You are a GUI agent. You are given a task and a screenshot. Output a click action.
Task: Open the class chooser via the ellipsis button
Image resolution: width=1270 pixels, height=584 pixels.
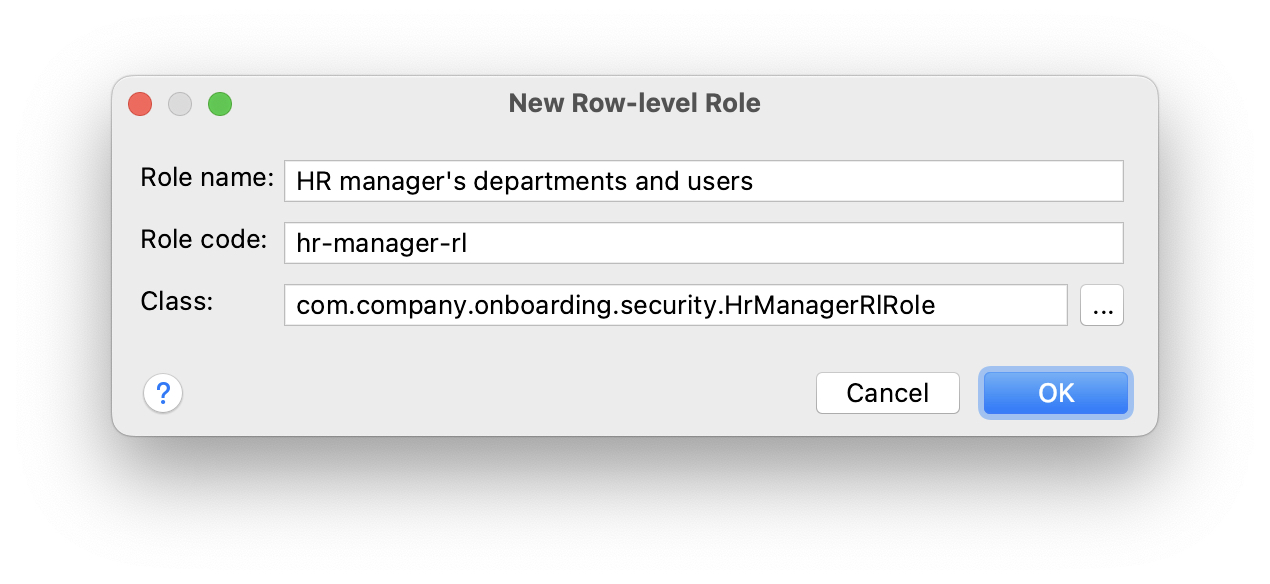coord(1101,305)
